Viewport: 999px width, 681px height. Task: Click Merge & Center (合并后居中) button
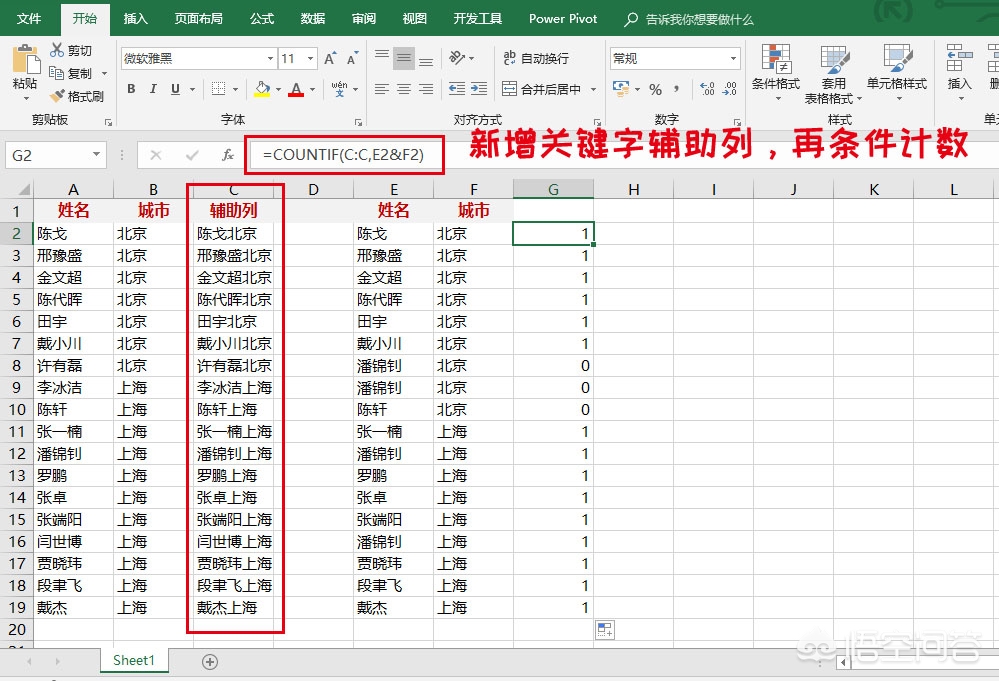coord(543,89)
